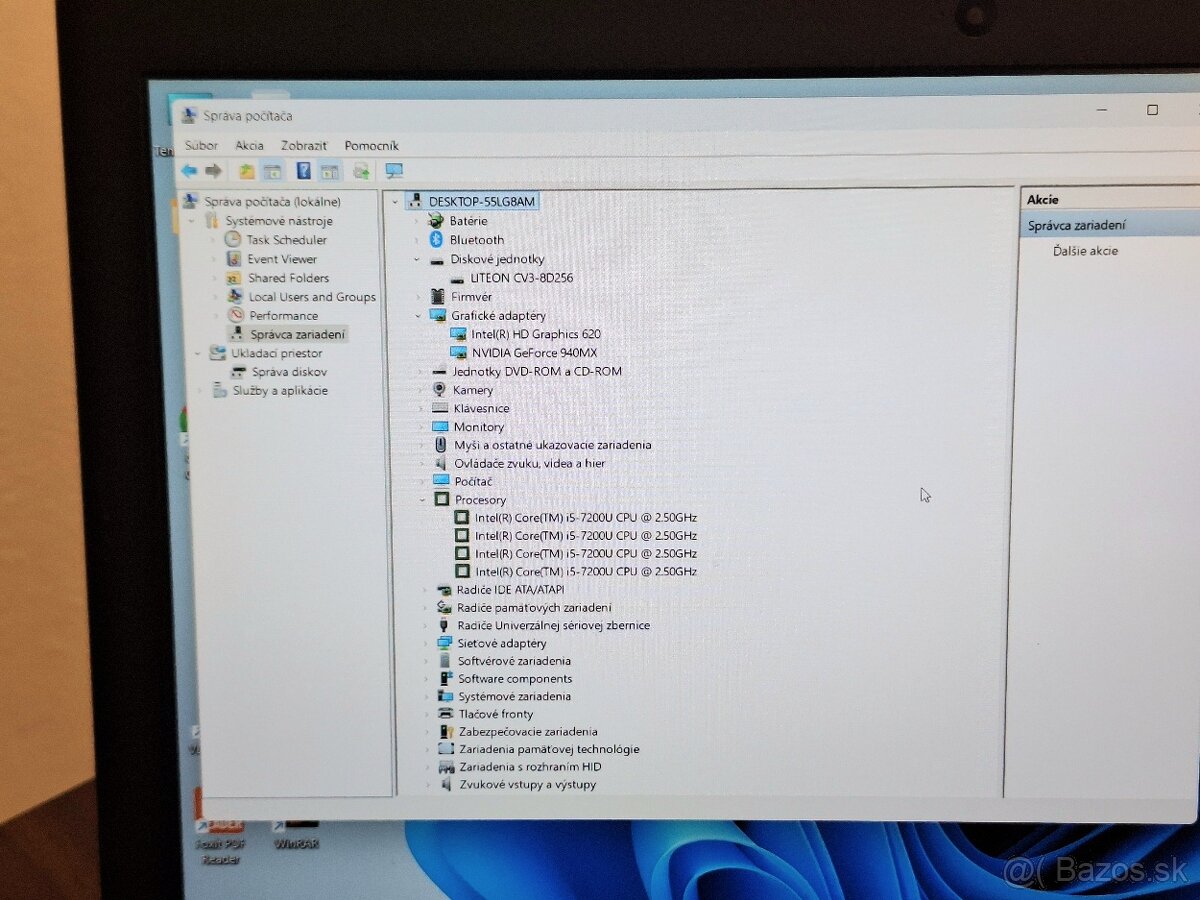Click the blue Help toolbar icon

(x=304, y=171)
